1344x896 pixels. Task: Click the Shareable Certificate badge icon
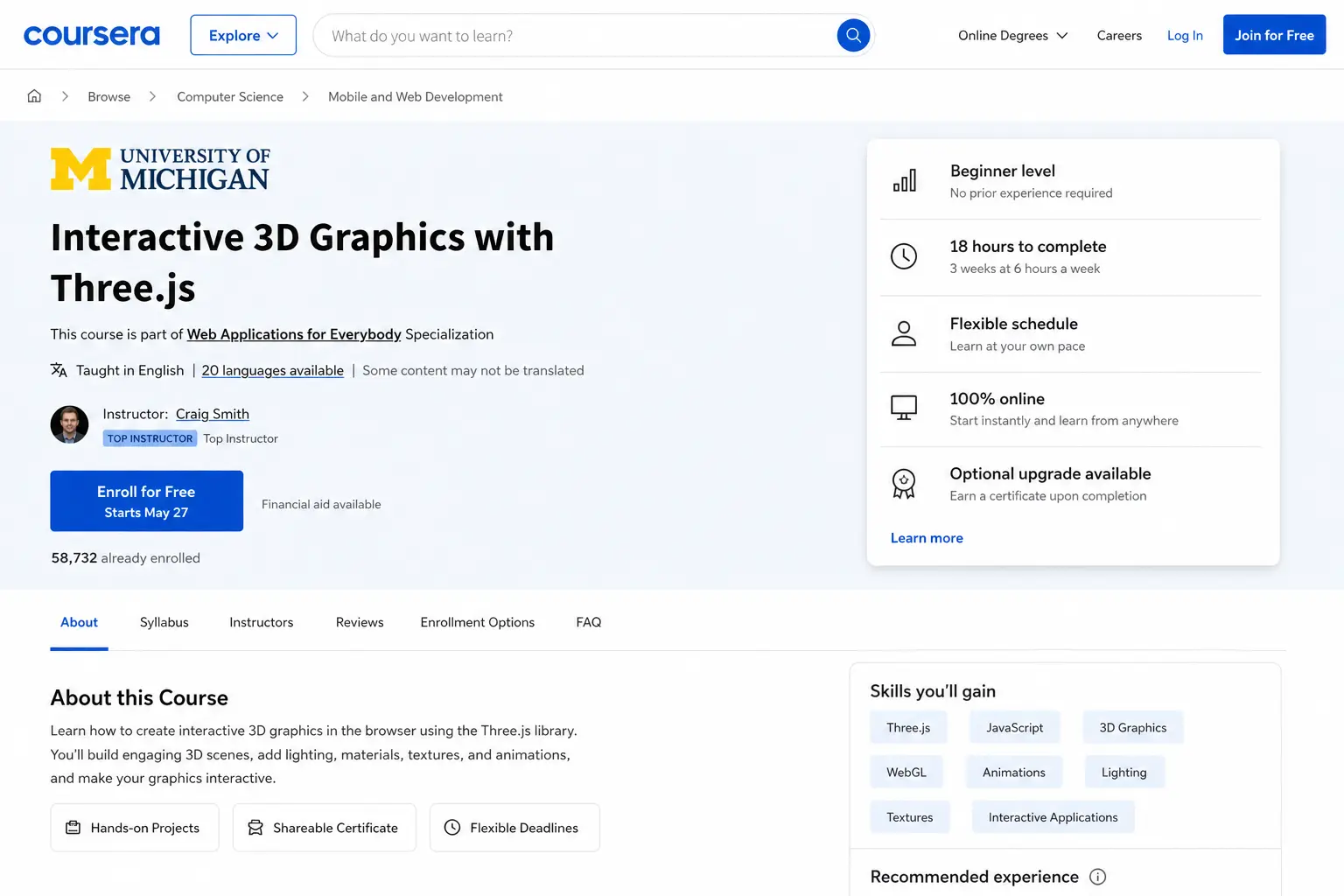coord(255,828)
